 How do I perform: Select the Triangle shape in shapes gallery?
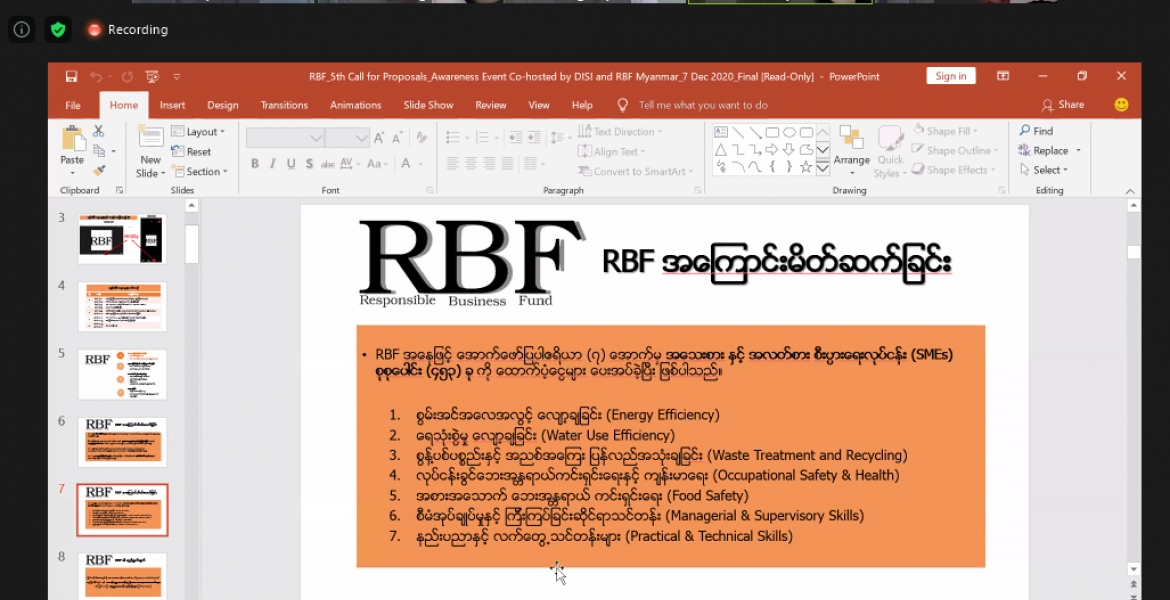(721, 150)
